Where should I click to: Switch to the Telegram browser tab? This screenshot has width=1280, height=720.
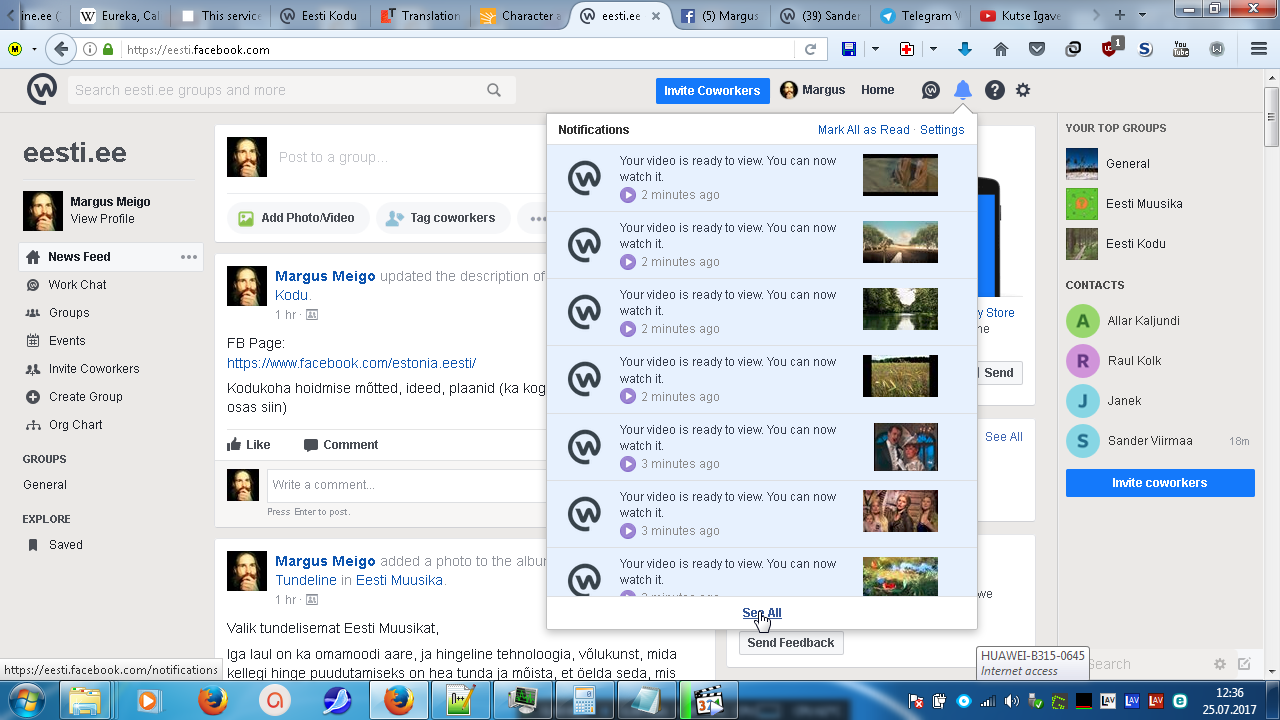[920, 16]
